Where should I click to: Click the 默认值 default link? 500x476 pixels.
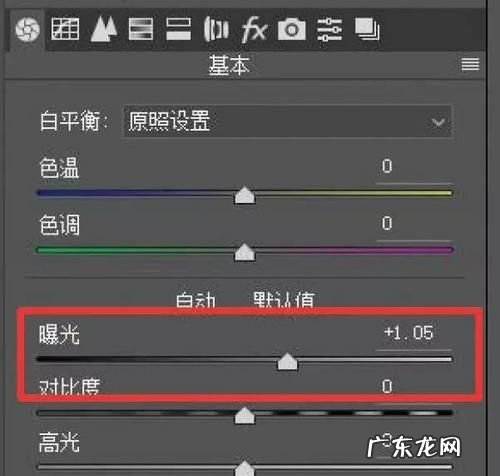284,299
